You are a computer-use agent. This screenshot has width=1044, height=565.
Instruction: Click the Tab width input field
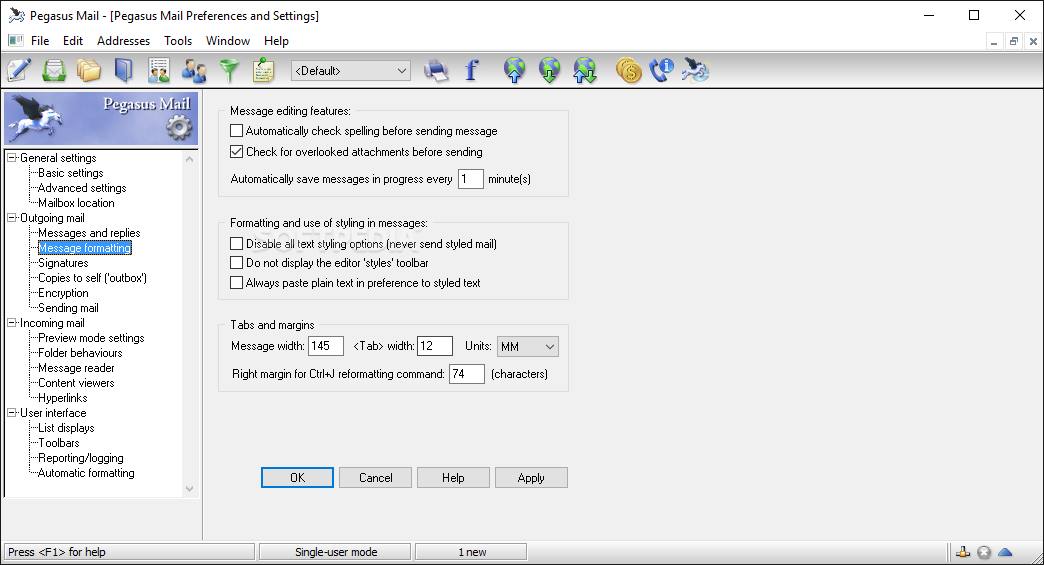[435, 346]
